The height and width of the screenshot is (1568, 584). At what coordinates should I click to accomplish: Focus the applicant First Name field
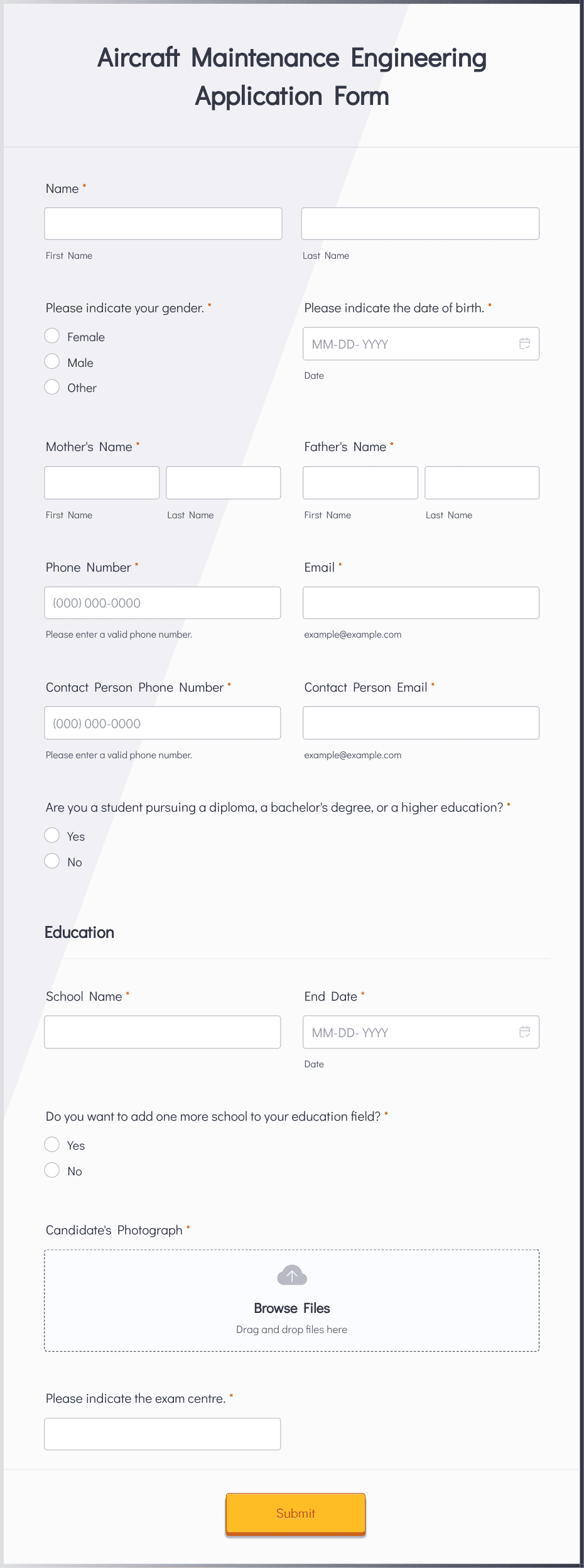[163, 224]
